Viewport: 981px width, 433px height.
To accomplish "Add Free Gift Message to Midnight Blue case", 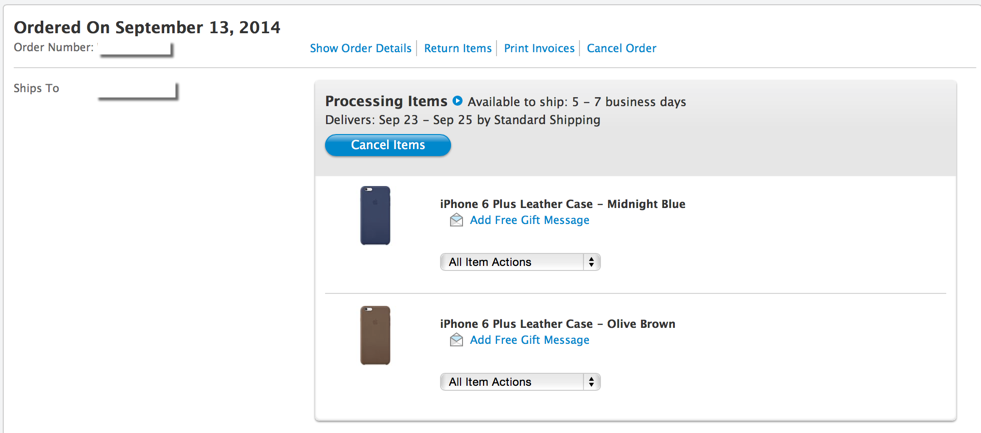I will pos(529,220).
